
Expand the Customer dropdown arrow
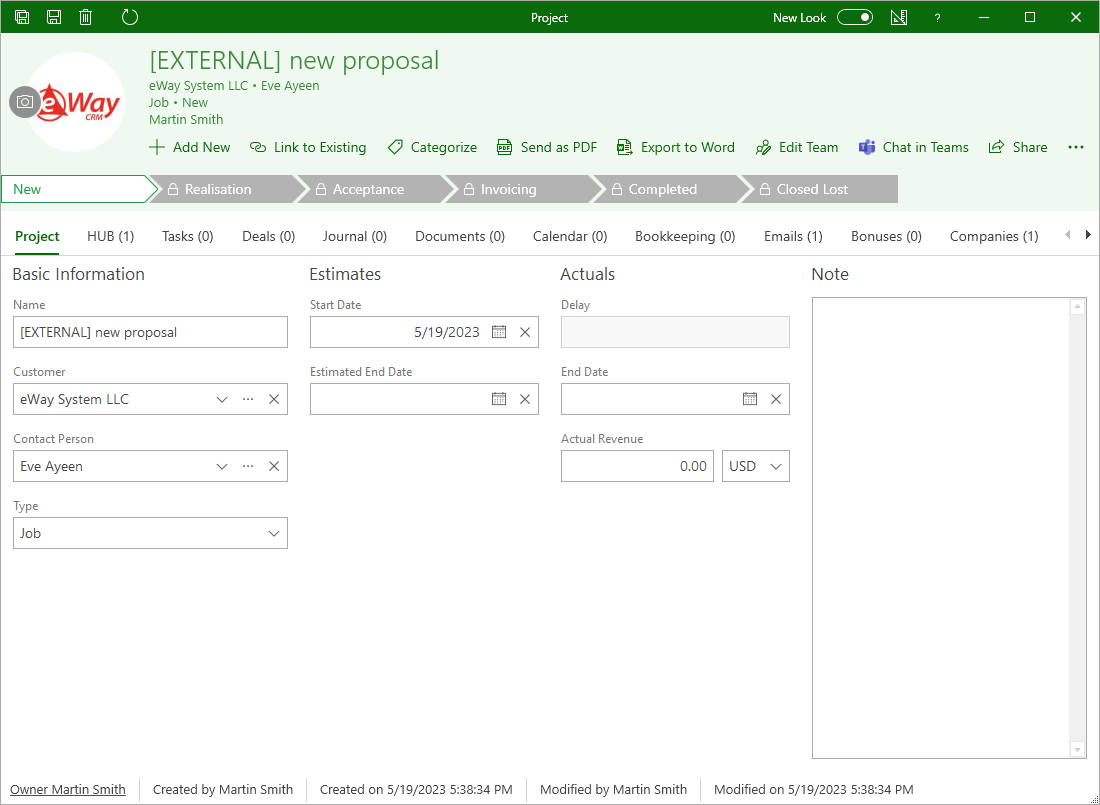pyautogui.click(x=222, y=399)
